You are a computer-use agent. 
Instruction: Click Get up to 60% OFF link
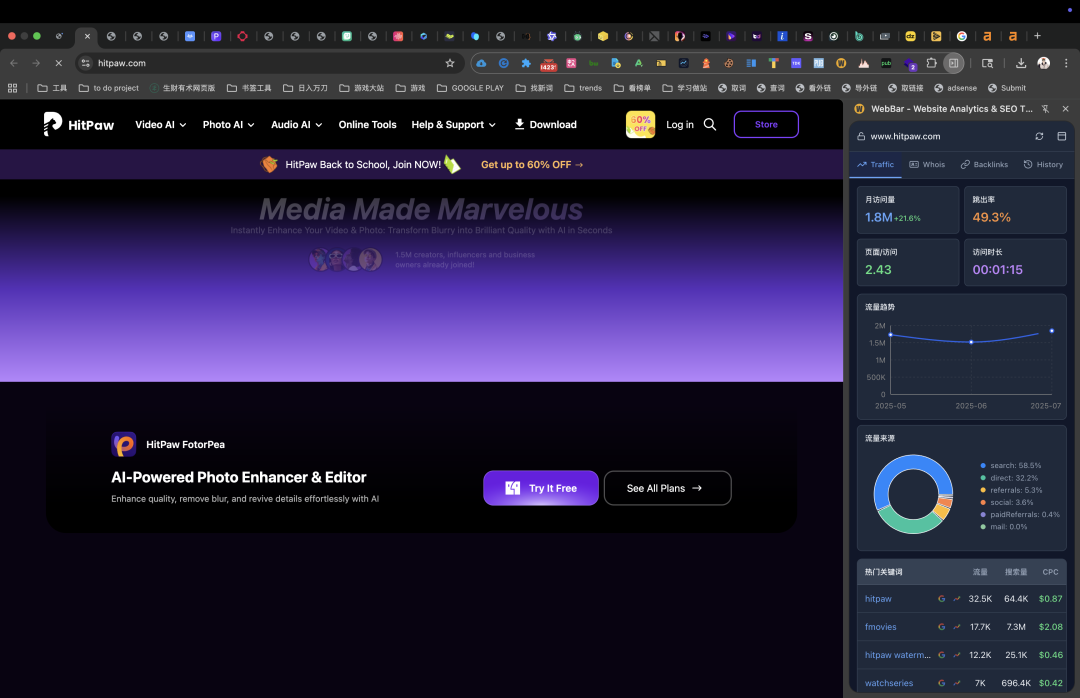point(532,165)
